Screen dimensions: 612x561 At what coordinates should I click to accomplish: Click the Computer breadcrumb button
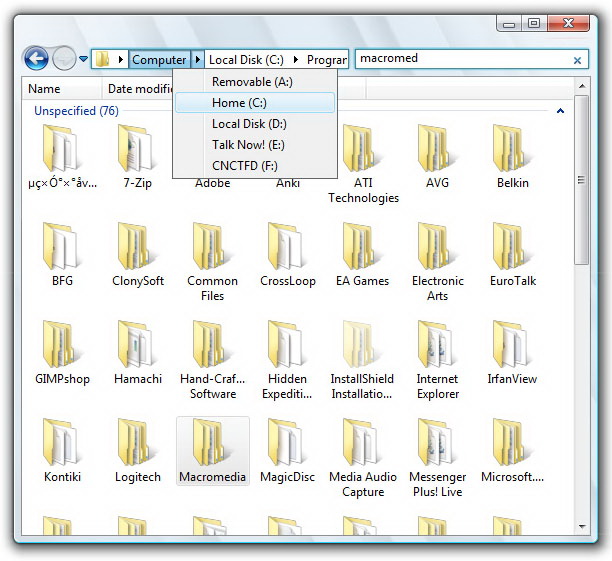159,60
